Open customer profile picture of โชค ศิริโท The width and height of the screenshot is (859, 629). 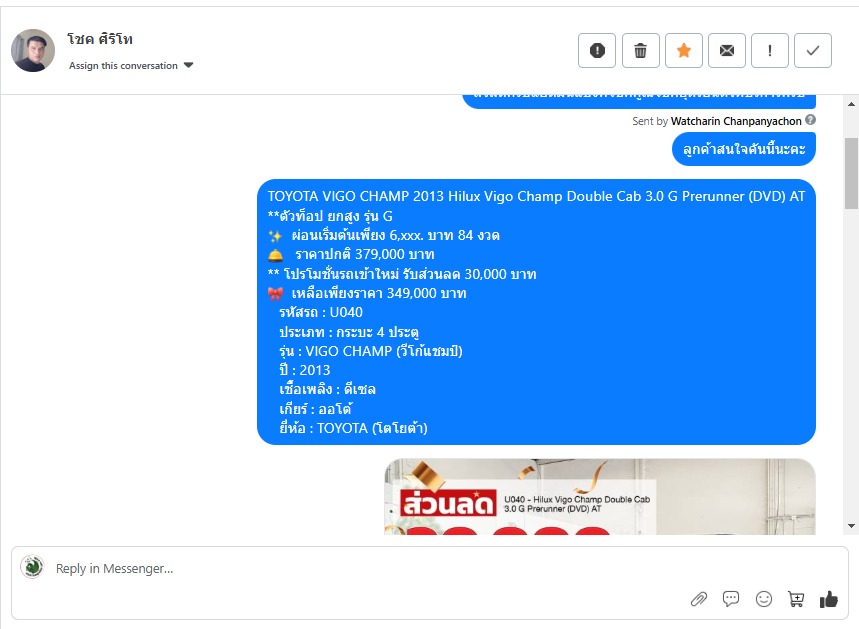click(33, 50)
